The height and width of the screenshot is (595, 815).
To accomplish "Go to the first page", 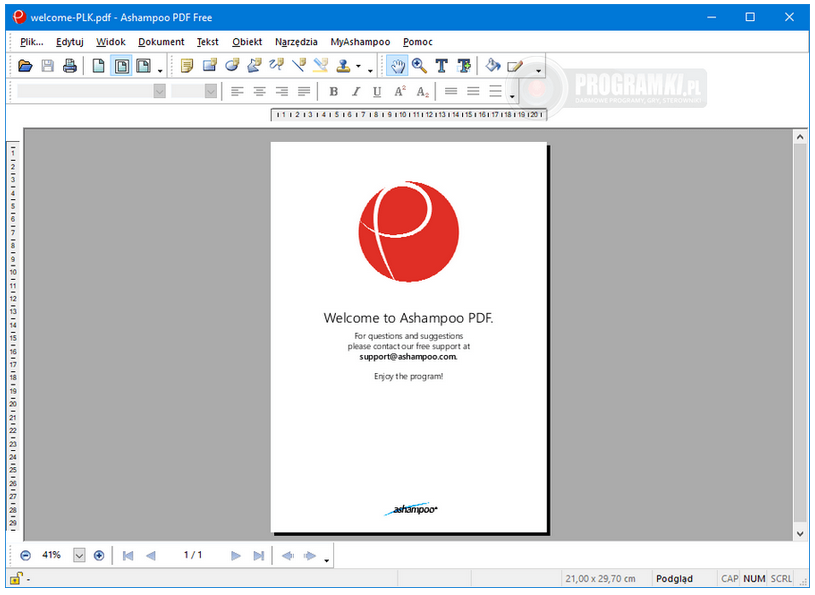I will point(128,556).
